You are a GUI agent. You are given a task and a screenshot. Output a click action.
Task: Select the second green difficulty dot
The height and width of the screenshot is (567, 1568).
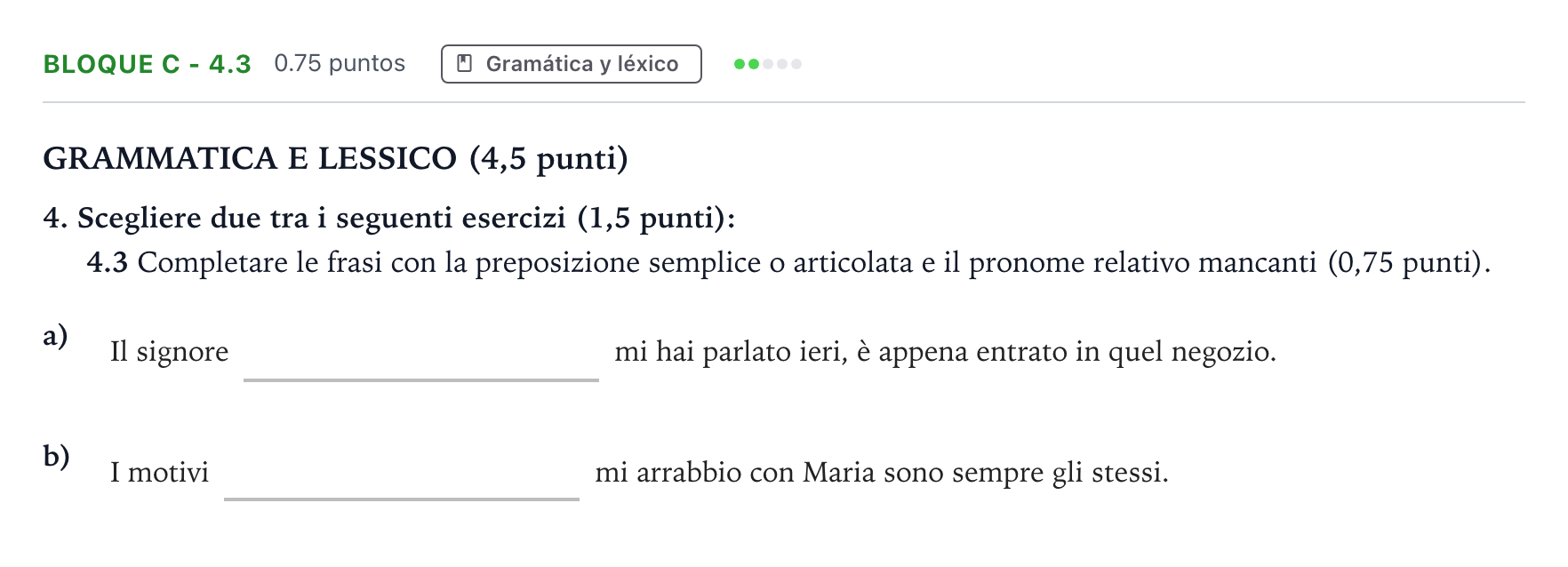[754, 64]
